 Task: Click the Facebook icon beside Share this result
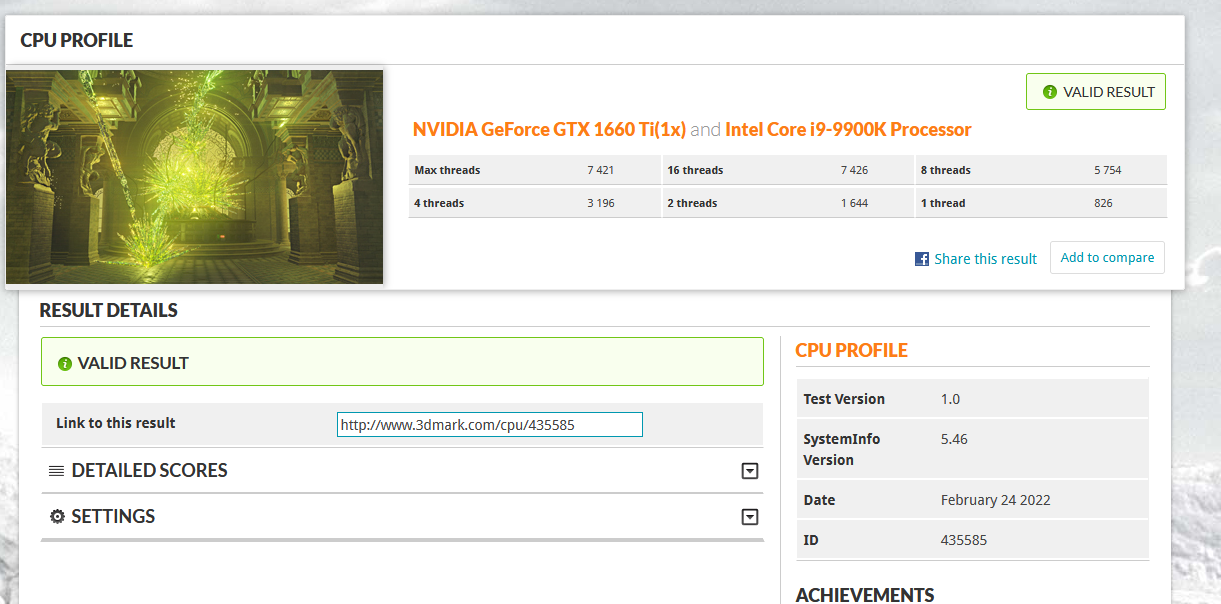922,259
